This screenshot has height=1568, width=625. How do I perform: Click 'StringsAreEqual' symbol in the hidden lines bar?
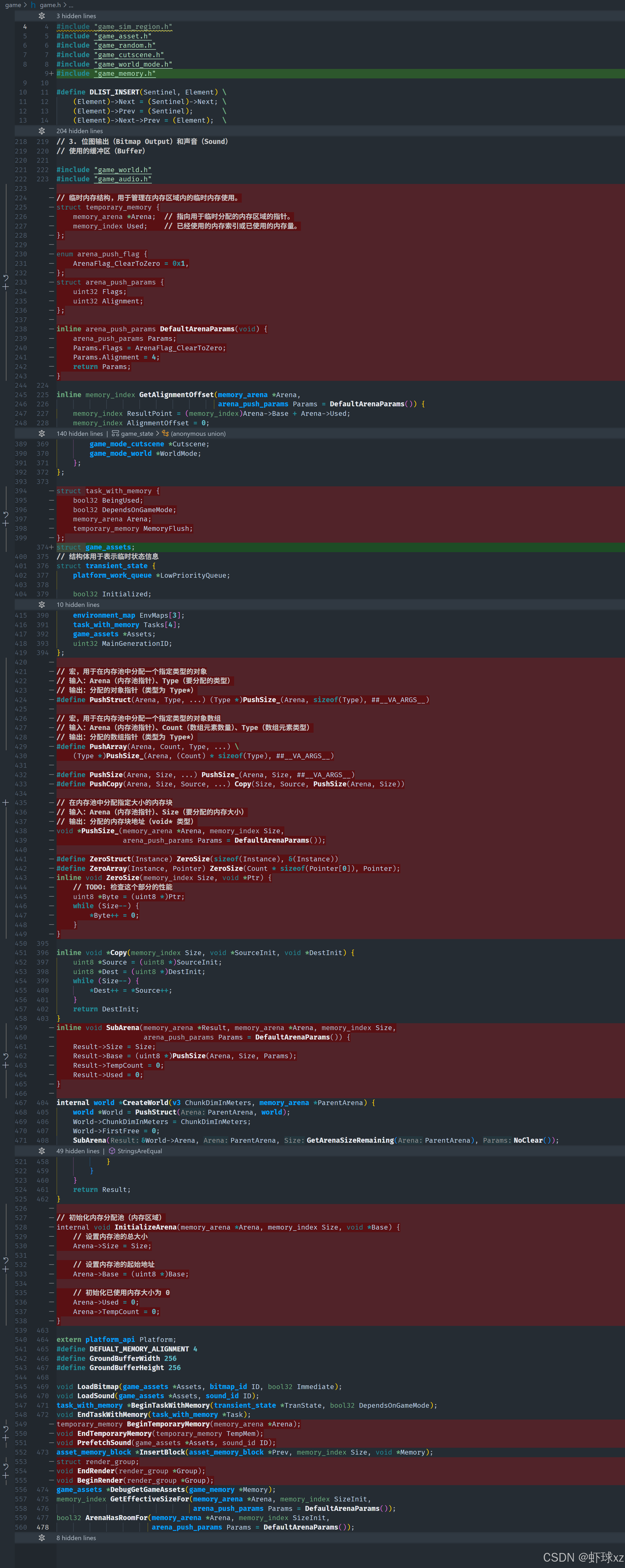click(x=139, y=1151)
